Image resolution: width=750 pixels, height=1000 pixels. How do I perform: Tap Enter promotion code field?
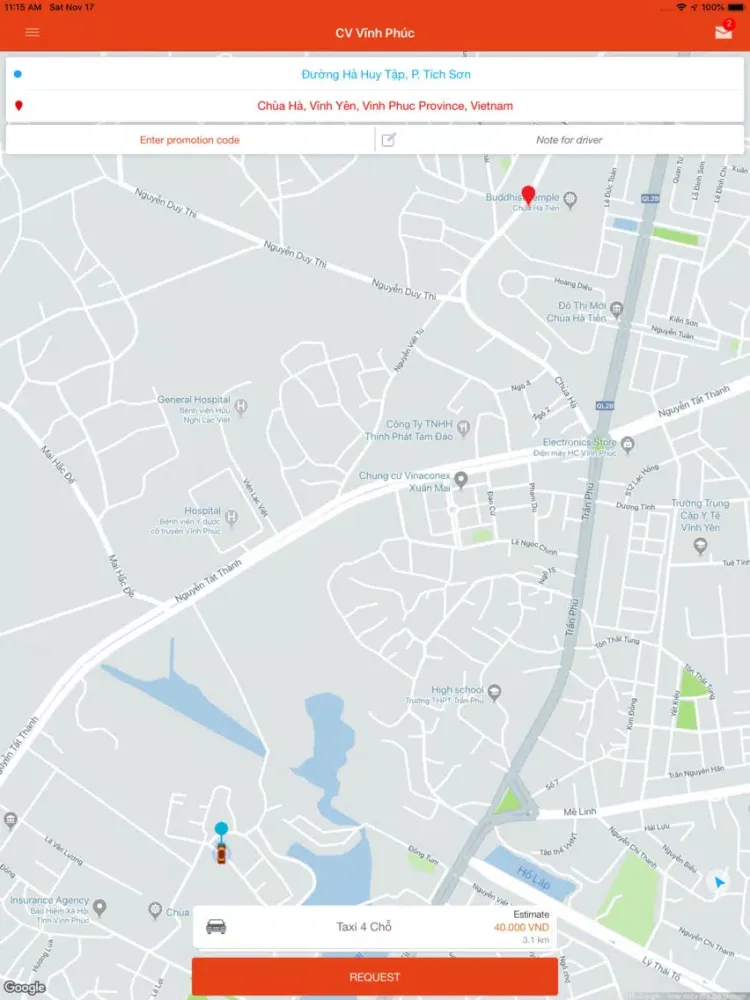click(x=189, y=140)
